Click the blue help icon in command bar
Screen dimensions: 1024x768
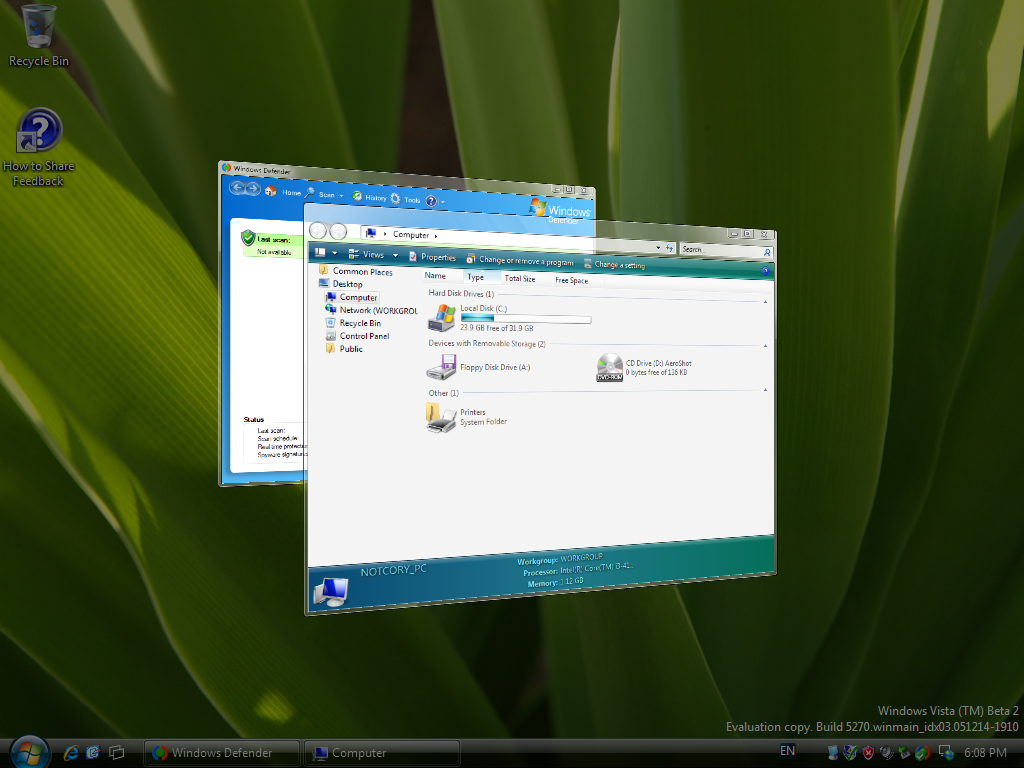(x=765, y=270)
